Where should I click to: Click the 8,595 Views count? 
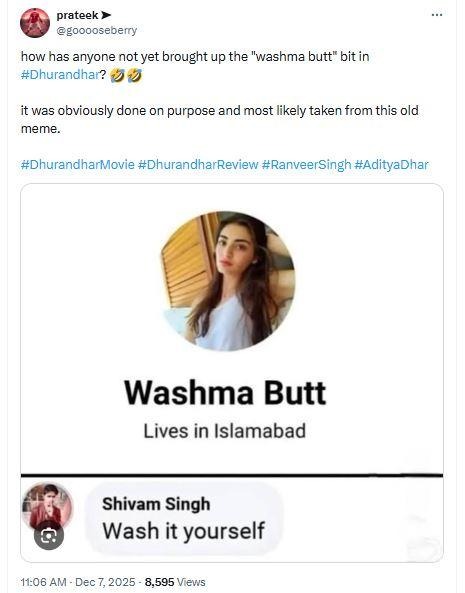click(x=175, y=582)
